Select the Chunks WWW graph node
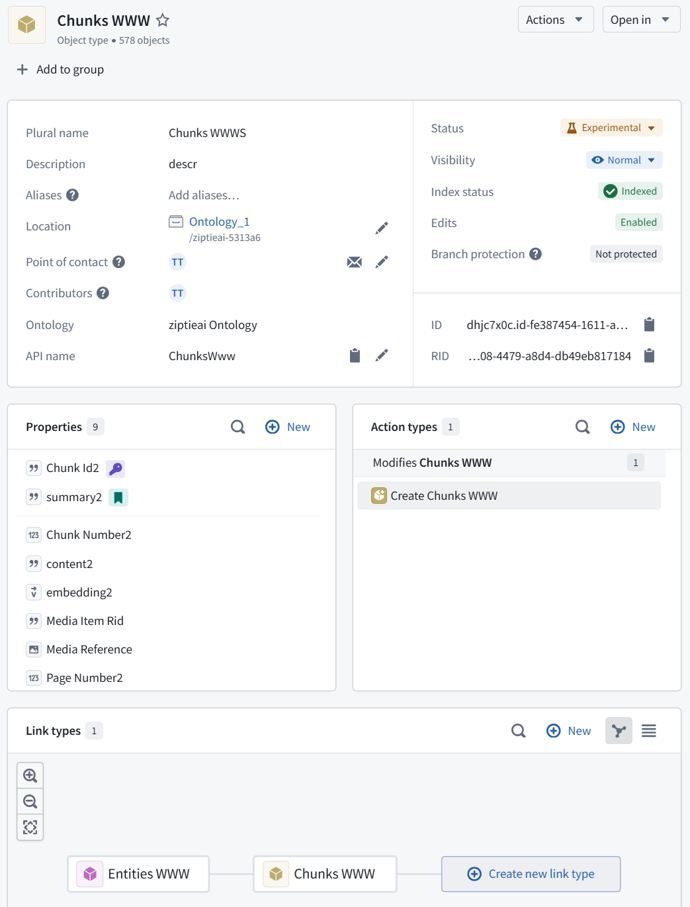 pos(325,874)
